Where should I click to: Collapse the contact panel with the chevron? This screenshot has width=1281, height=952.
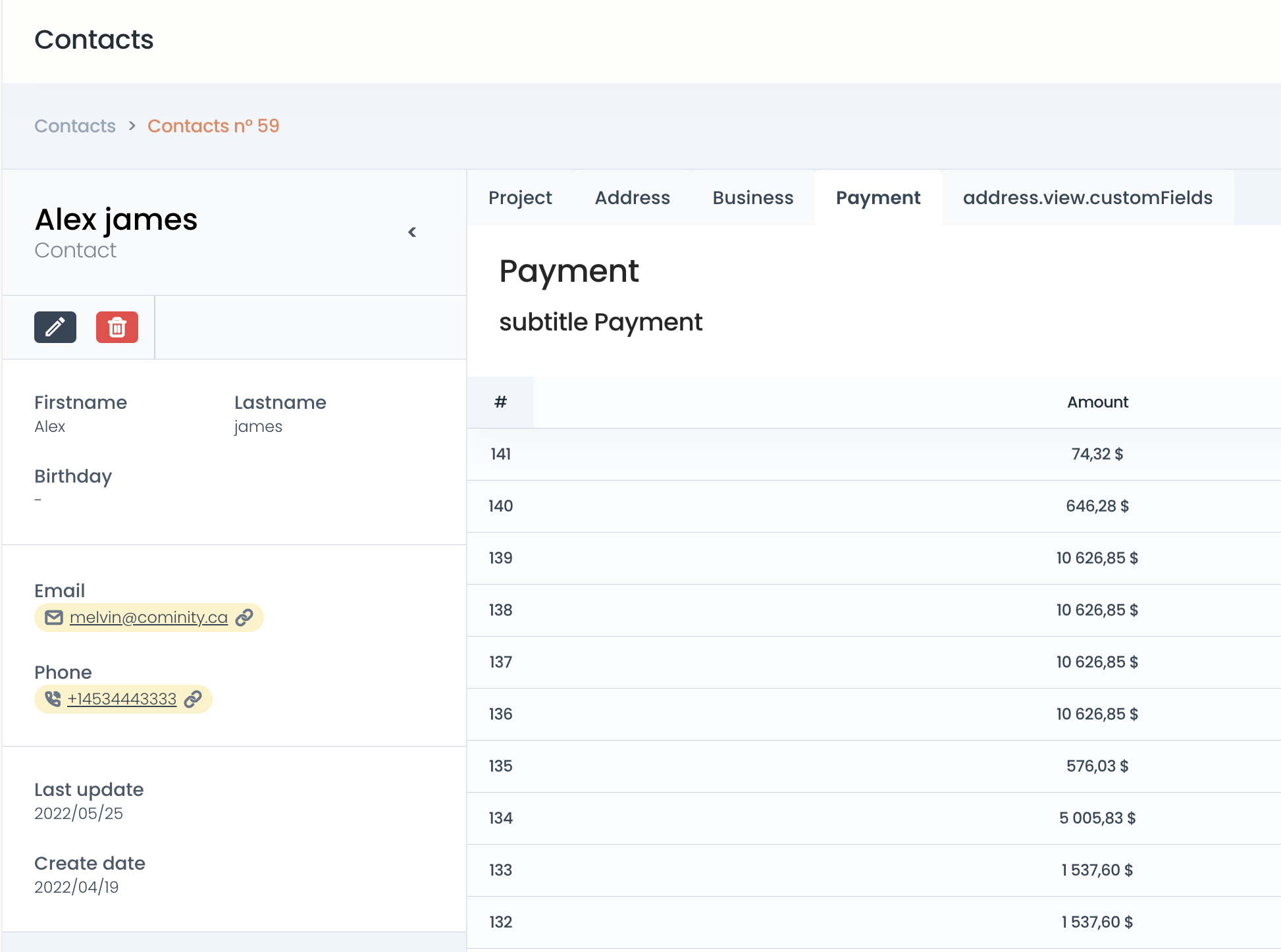coord(412,232)
